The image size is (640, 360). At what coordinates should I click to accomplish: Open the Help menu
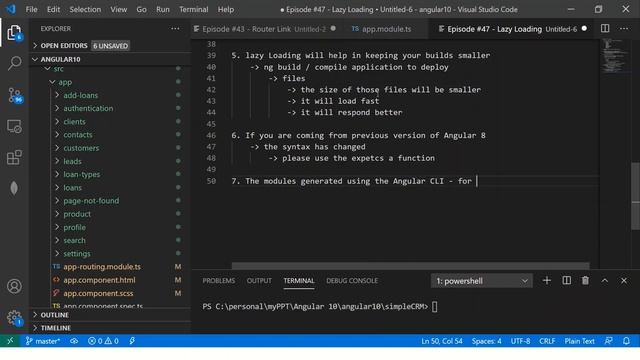(x=226, y=9)
